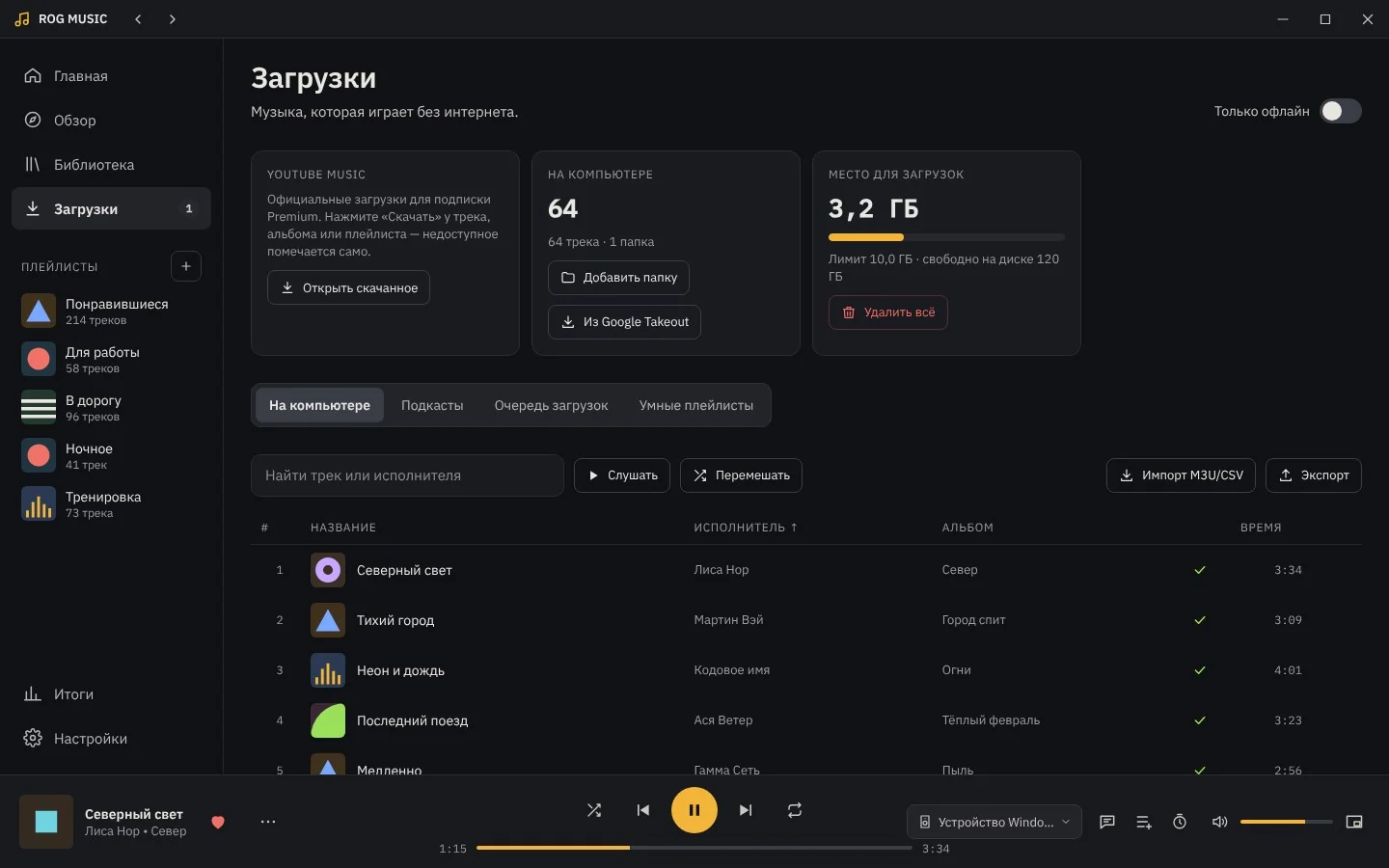Open the Итоги stats page

click(x=111, y=694)
